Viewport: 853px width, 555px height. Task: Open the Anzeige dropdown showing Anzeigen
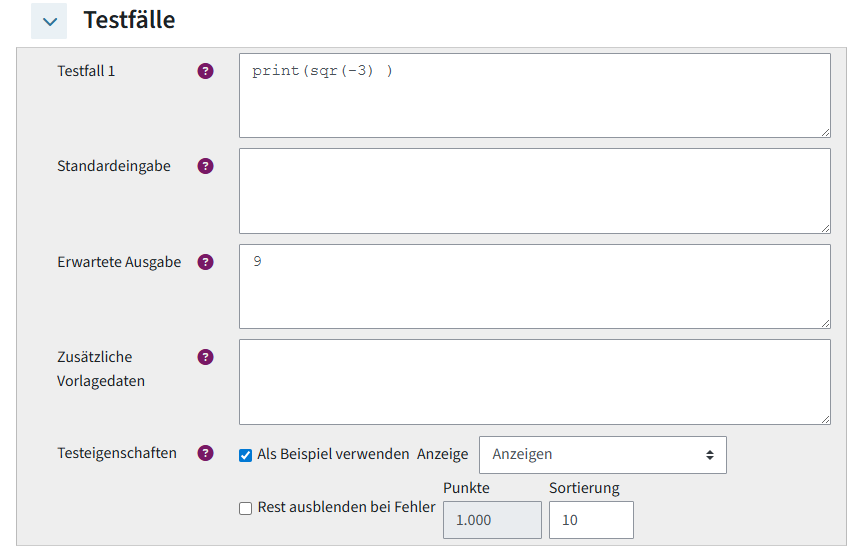pos(602,455)
